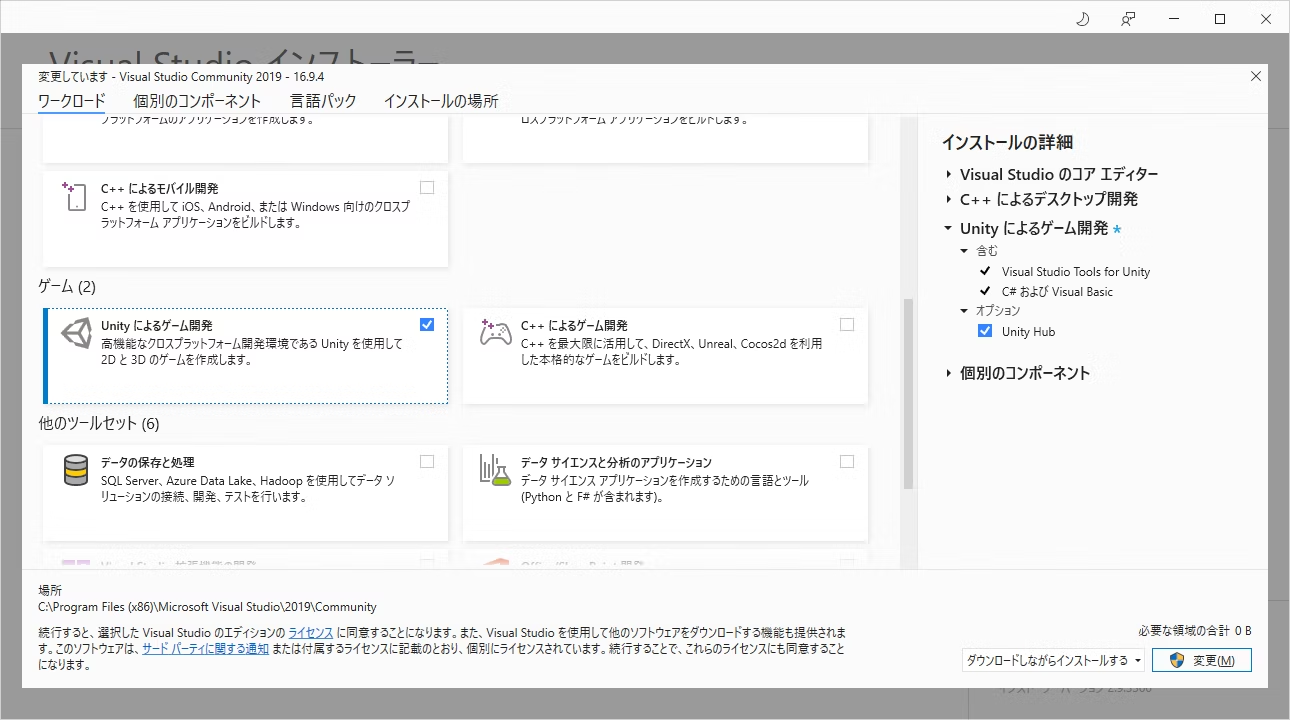Click the Unity game development workload icon
Image resolution: width=1290 pixels, height=720 pixels.
click(76, 334)
